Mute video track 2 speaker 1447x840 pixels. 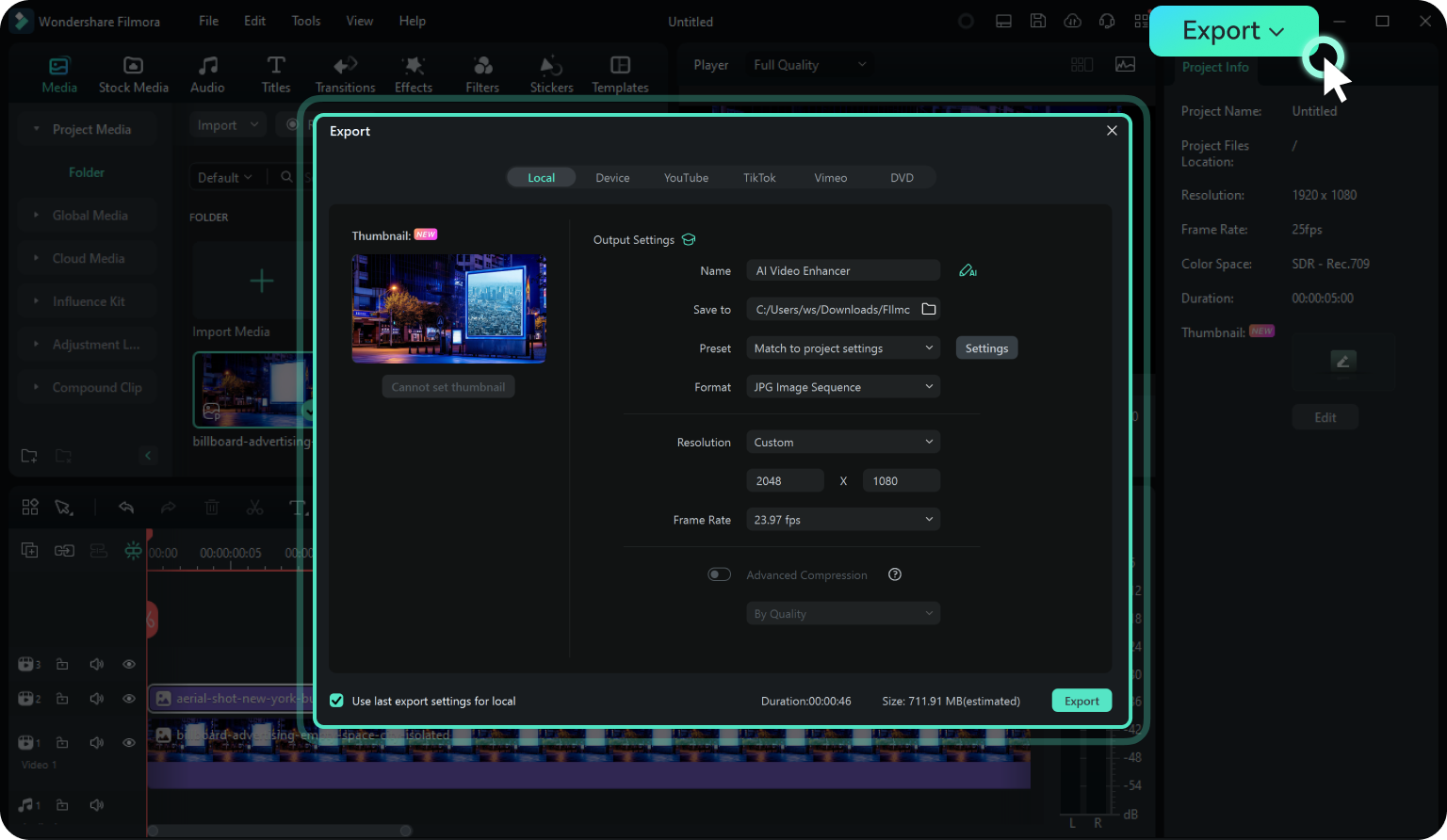pos(96,699)
